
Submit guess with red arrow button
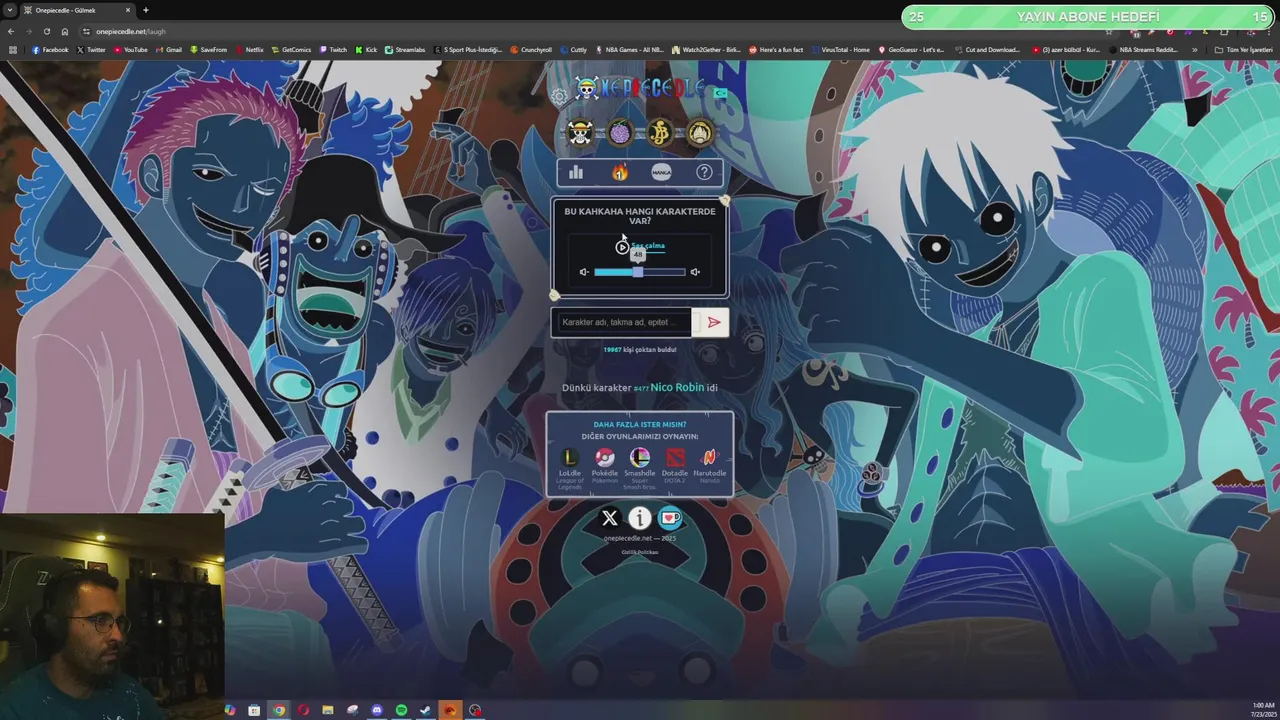click(x=713, y=322)
